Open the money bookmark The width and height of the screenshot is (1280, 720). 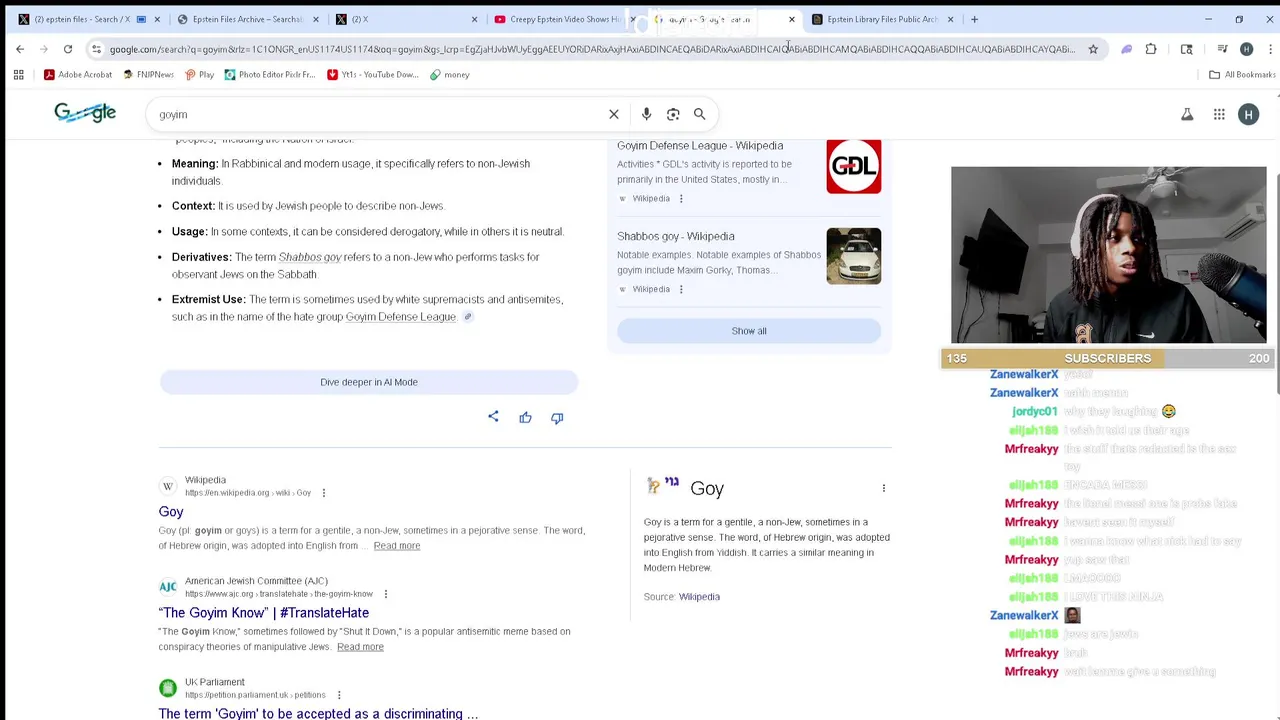450,74
